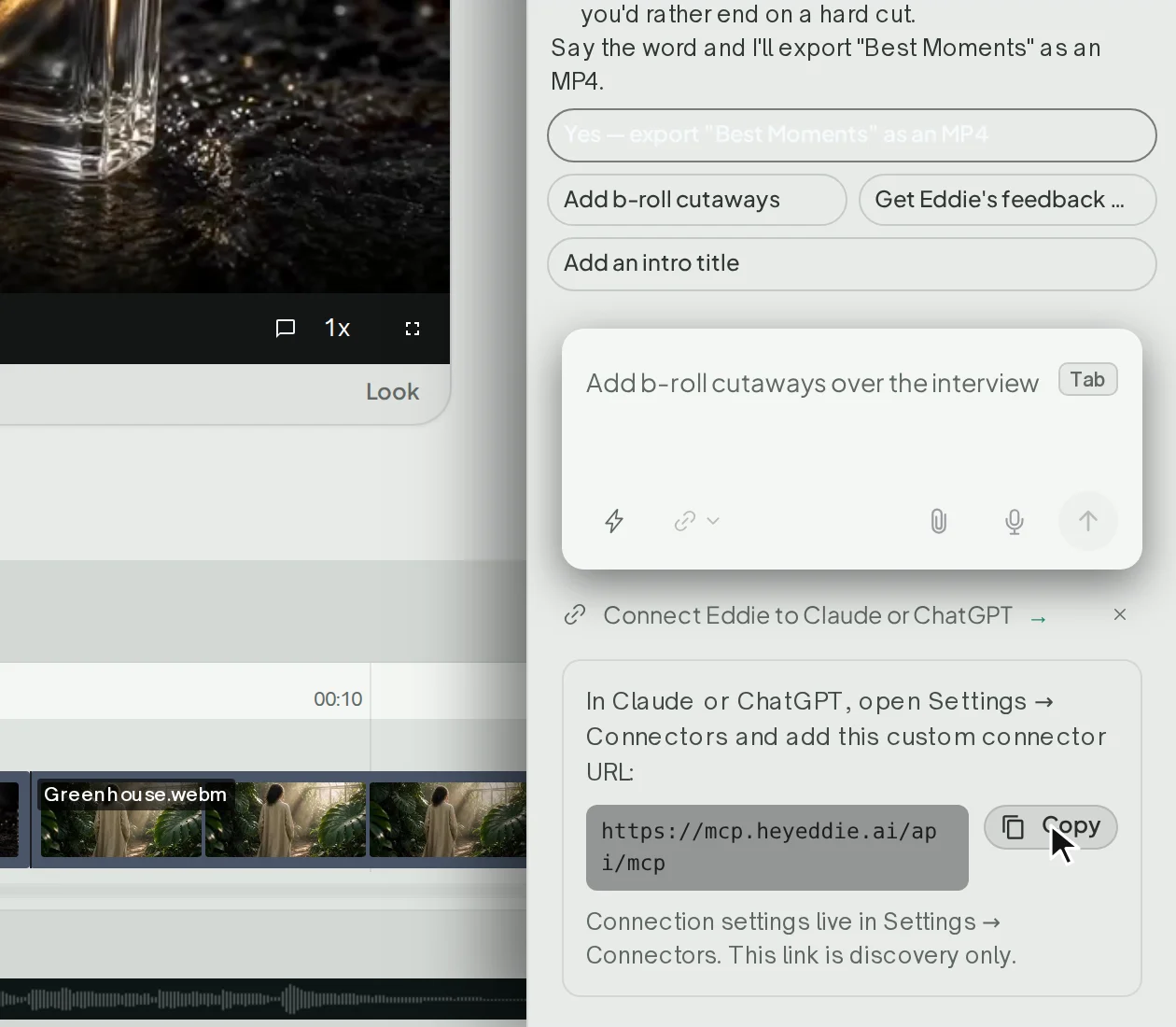Choose the Add an intro title suggestion

pyautogui.click(x=852, y=263)
